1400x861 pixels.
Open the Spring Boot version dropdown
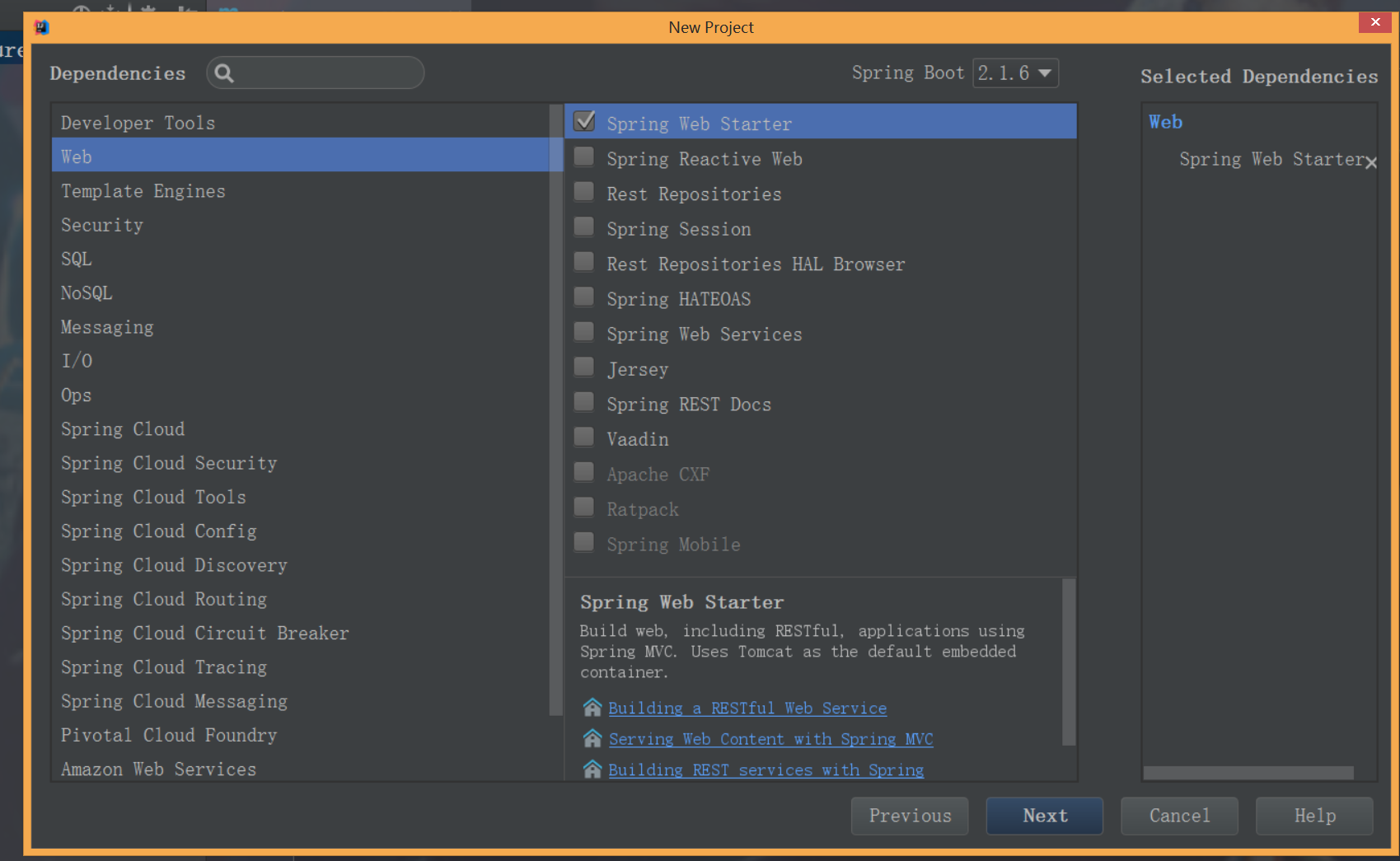[1015, 73]
